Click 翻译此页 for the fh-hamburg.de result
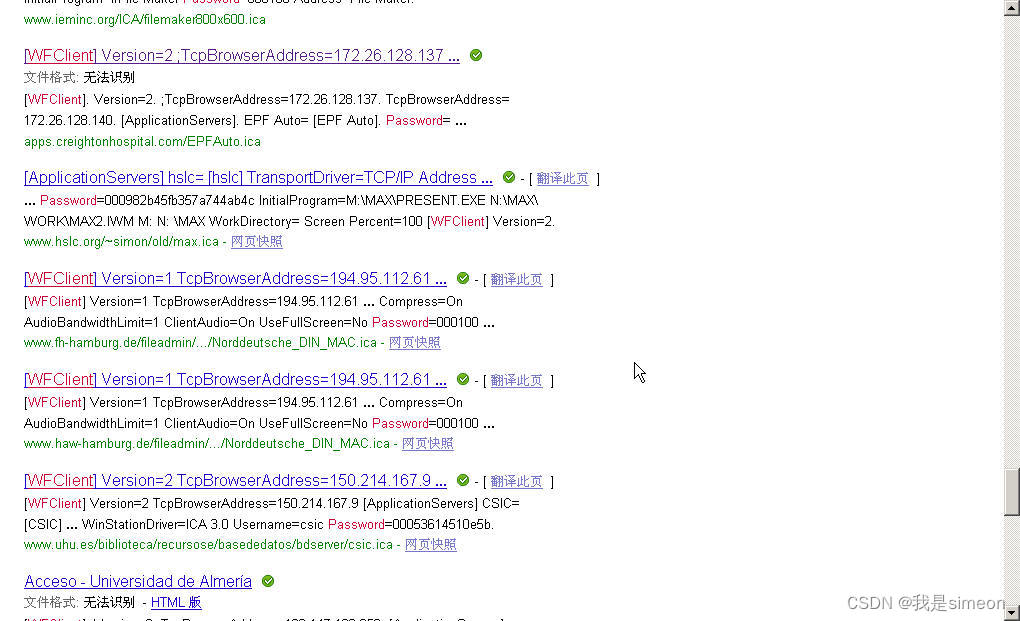The height and width of the screenshot is (621, 1020). pyautogui.click(x=516, y=280)
